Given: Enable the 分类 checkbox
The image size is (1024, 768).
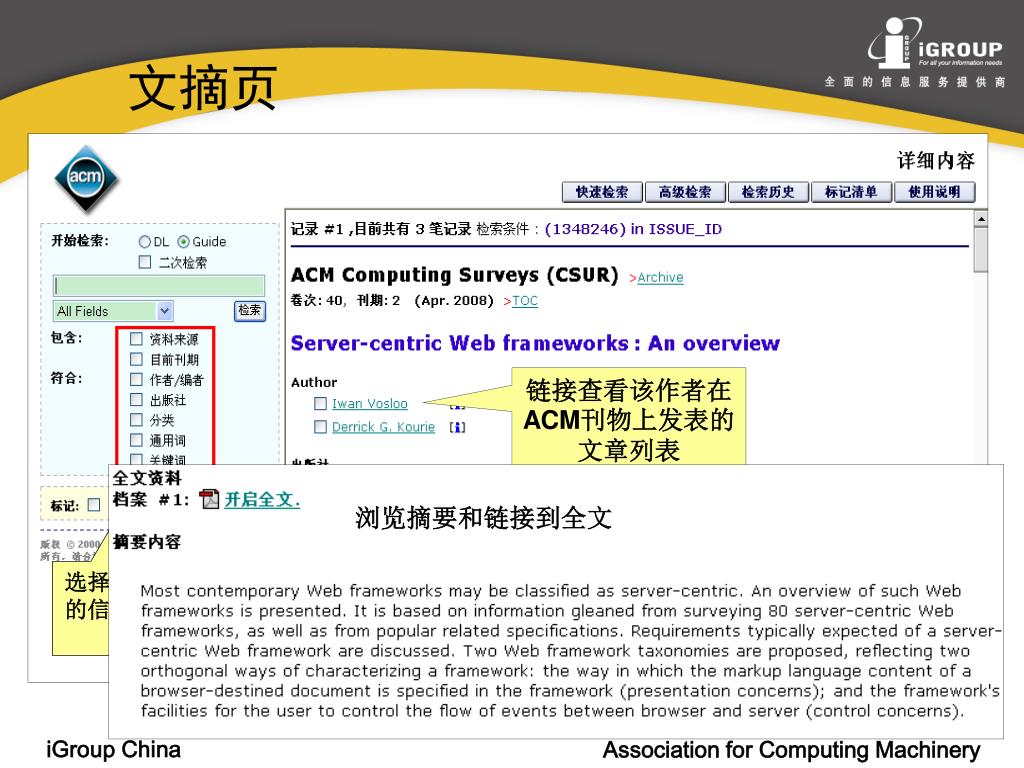Looking at the screenshot, I should click(x=136, y=419).
